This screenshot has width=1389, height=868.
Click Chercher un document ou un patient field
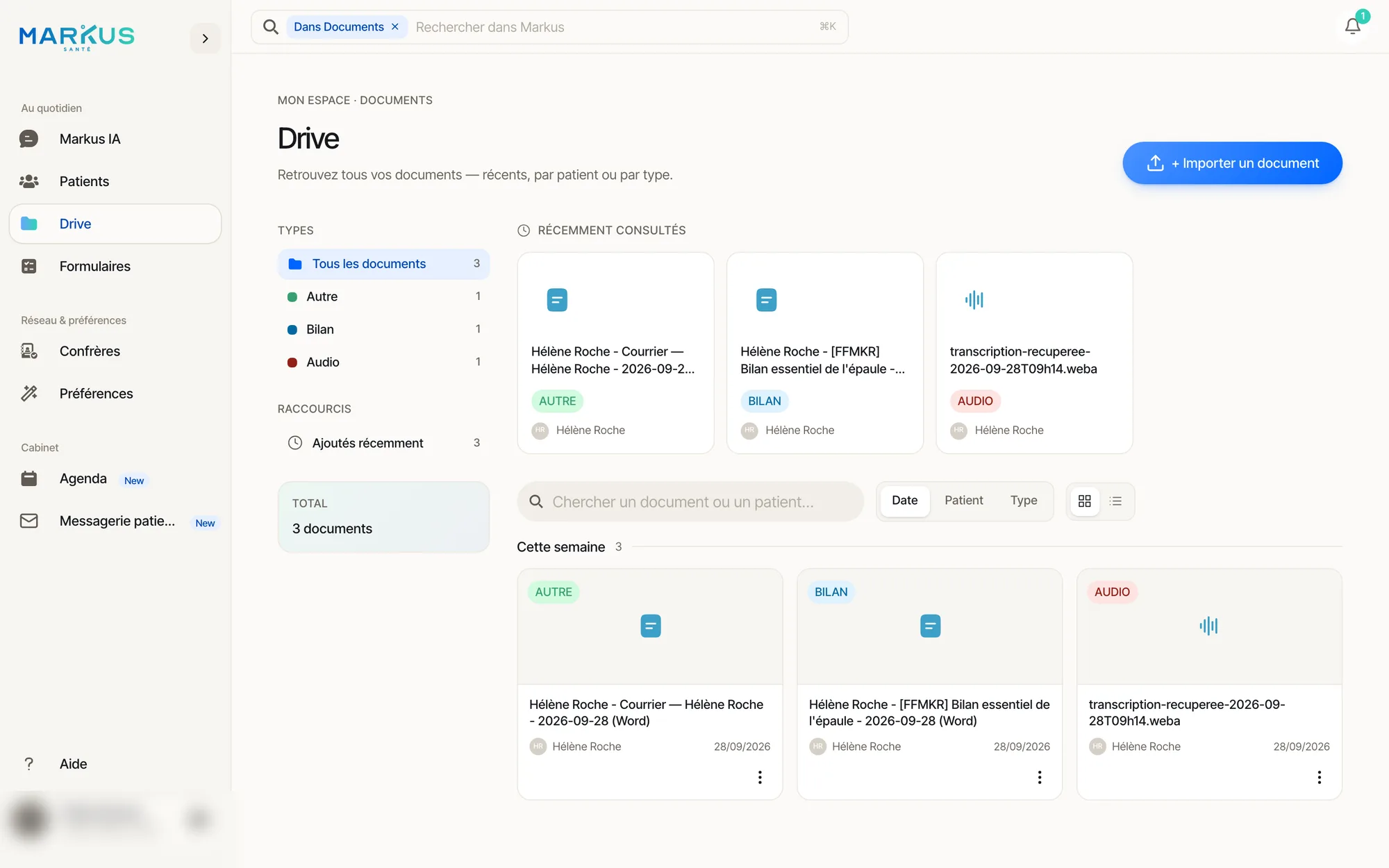point(690,501)
